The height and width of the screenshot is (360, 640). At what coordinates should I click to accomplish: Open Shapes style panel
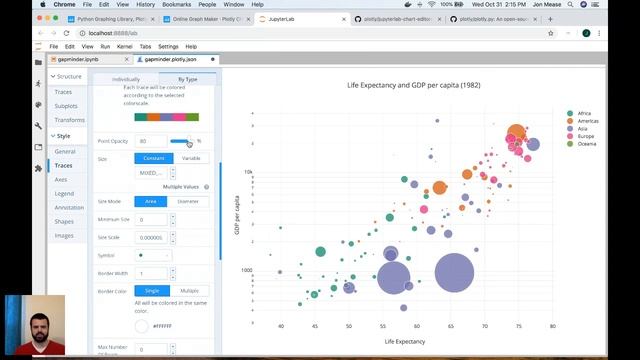point(64,222)
